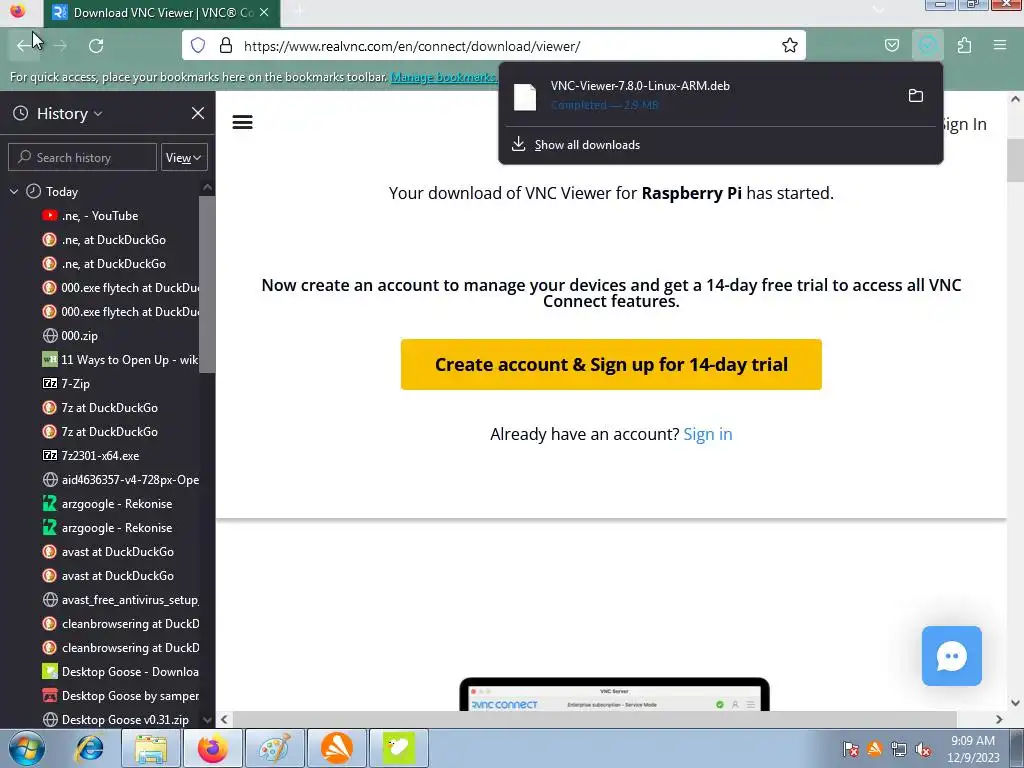Click the history list scrollbar thumb
Image resolution: width=1024 pixels, height=768 pixels.
point(207,284)
